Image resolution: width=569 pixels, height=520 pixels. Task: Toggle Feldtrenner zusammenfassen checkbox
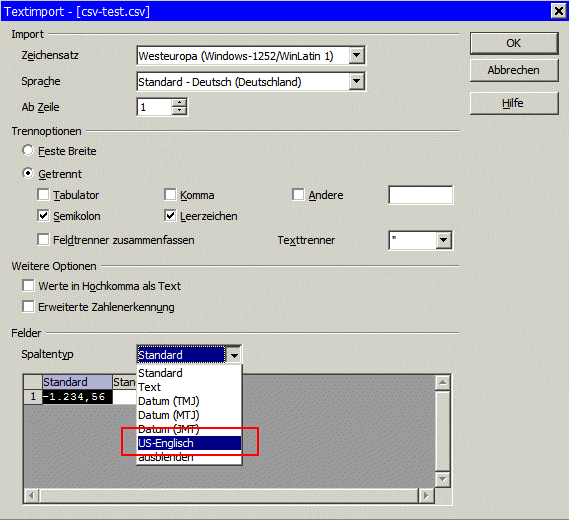point(43,239)
